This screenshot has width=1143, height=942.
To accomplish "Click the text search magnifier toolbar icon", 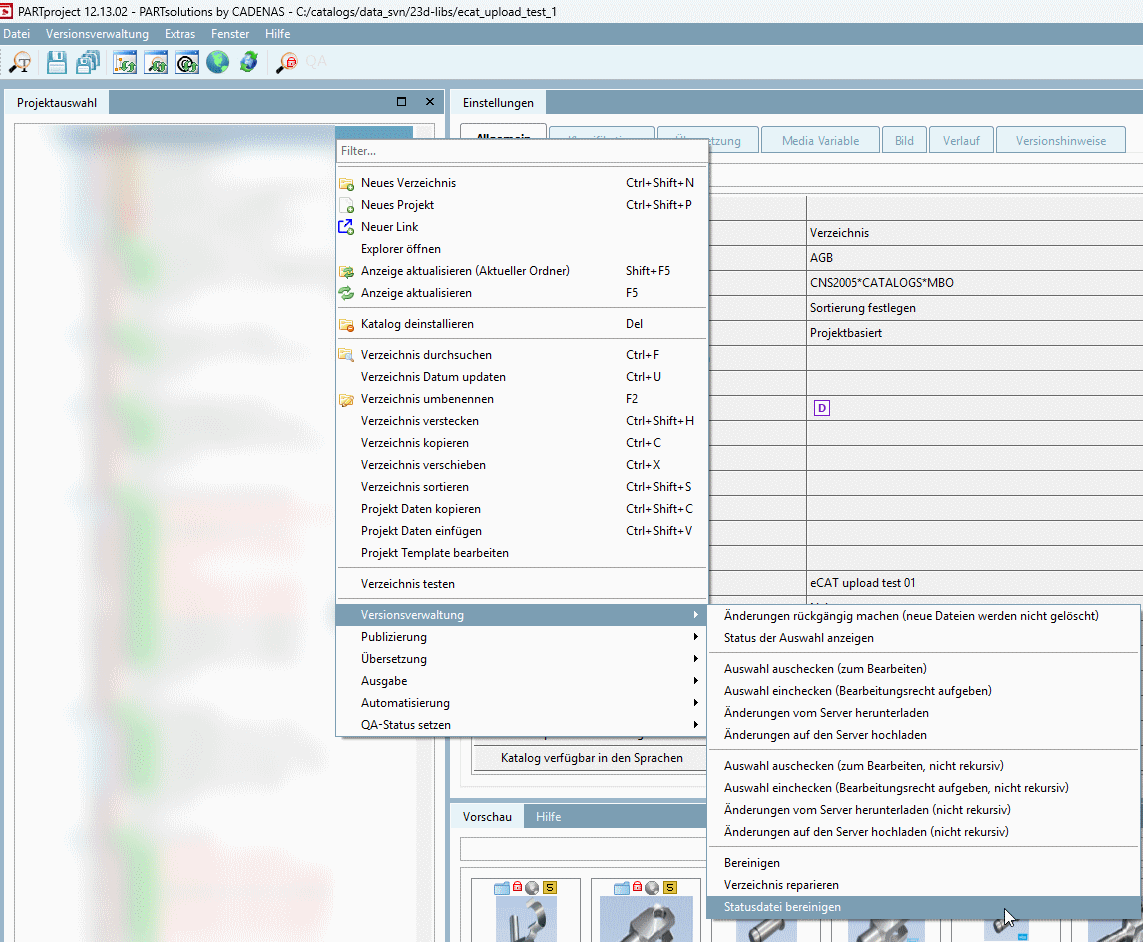I will 20,63.
